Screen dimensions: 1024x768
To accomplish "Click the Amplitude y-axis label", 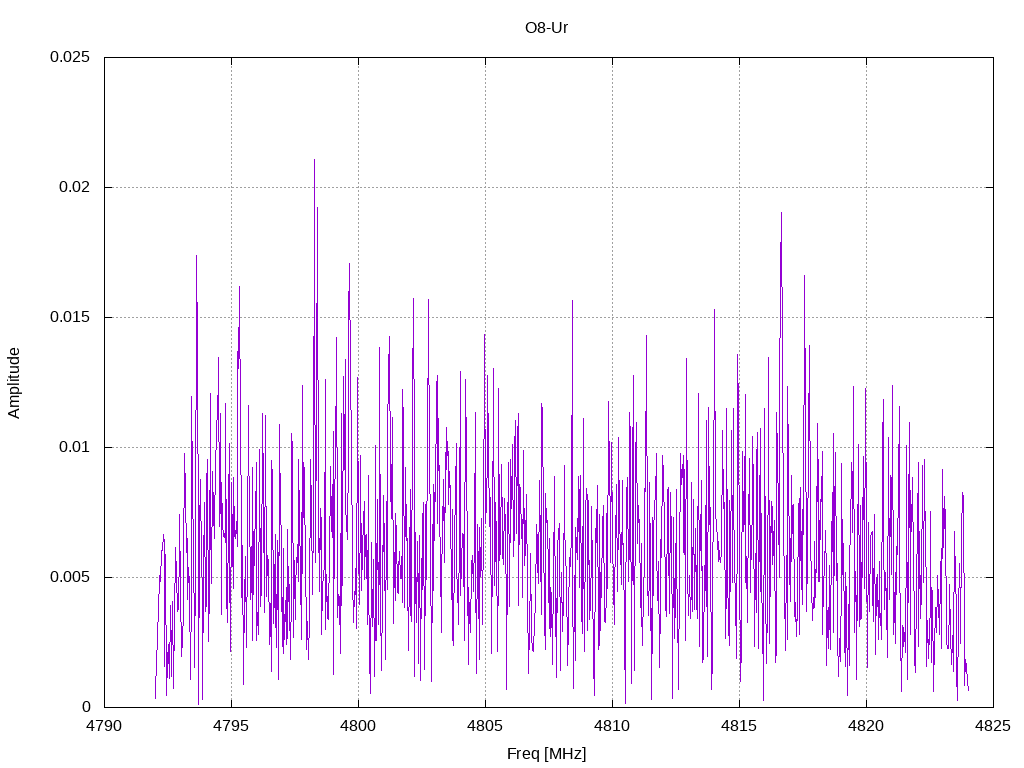I will click(14, 383).
